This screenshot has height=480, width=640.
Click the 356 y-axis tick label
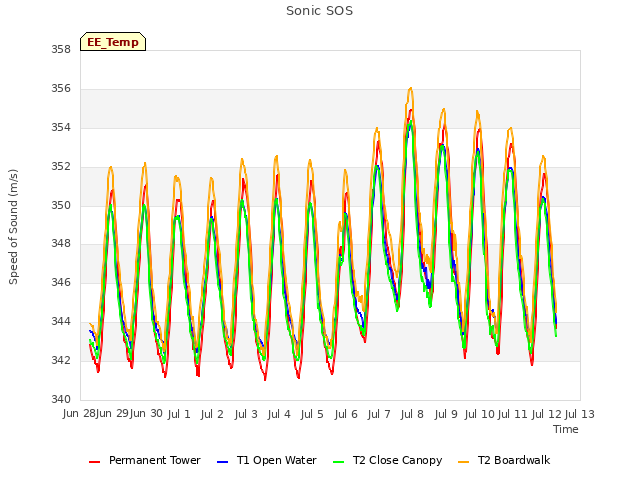point(61,89)
